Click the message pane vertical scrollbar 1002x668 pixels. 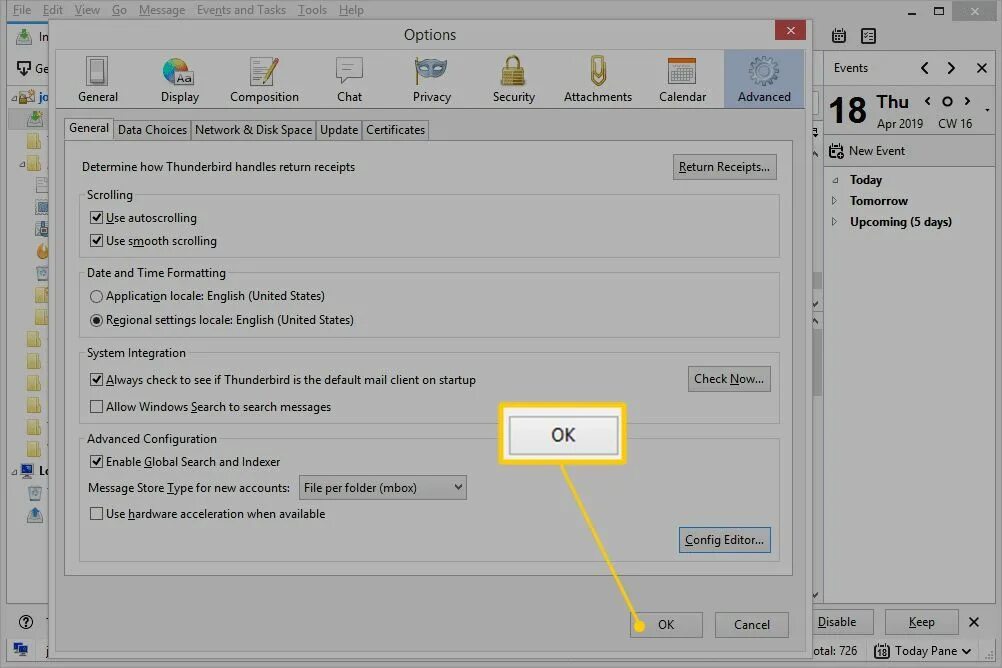[817, 361]
